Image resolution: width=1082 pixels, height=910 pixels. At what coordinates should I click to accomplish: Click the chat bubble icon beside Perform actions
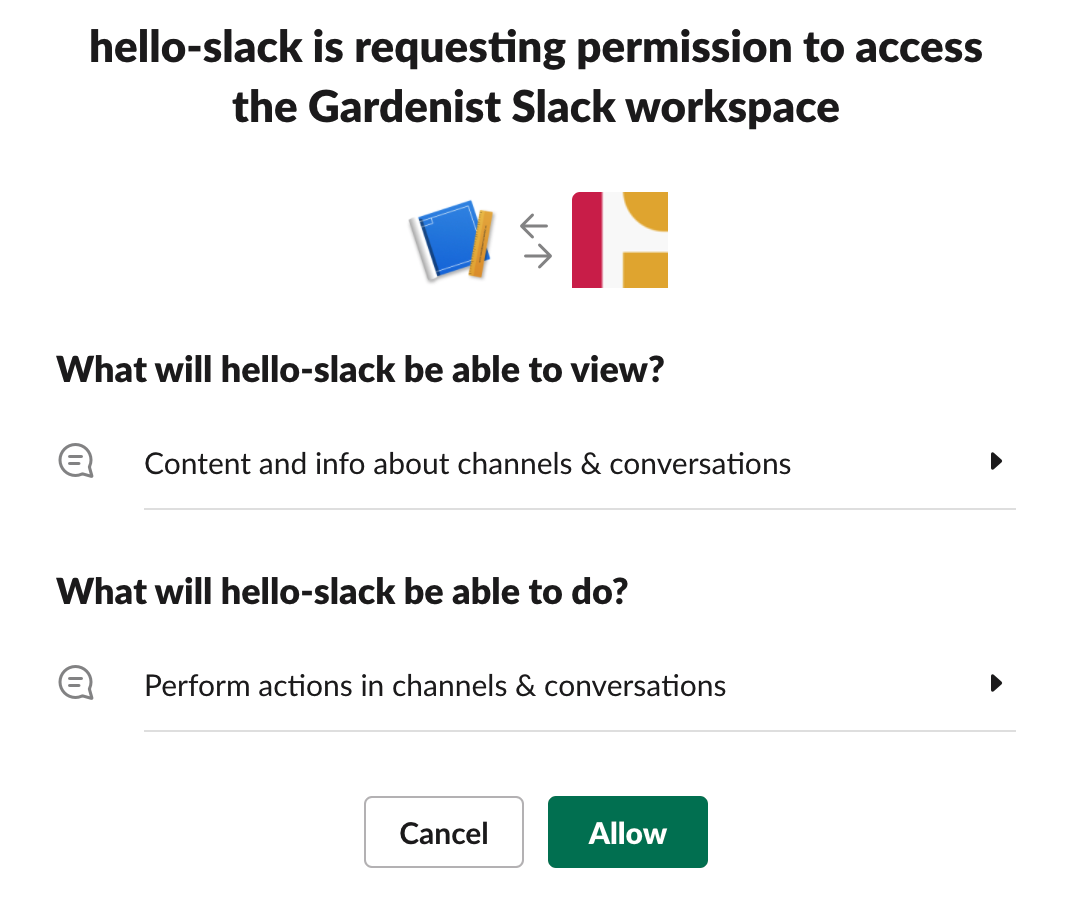76,683
